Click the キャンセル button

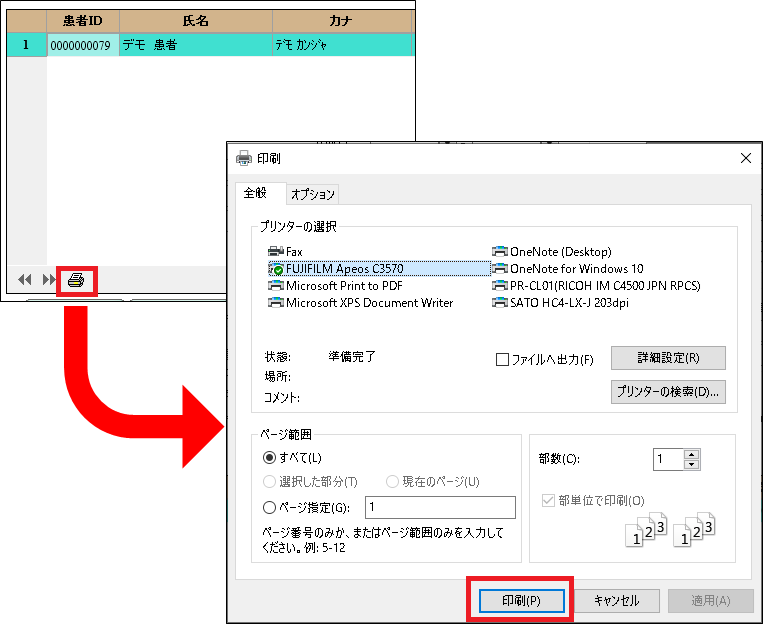pyautogui.click(x=617, y=601)
